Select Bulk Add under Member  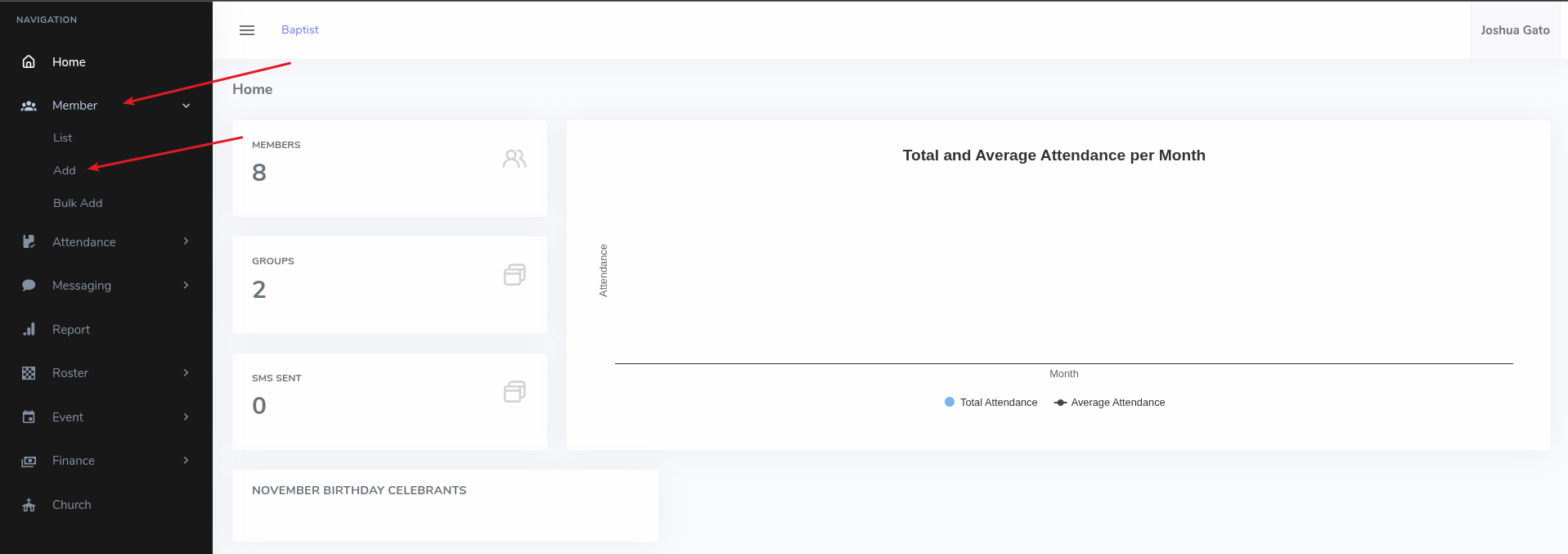point(78,204)
